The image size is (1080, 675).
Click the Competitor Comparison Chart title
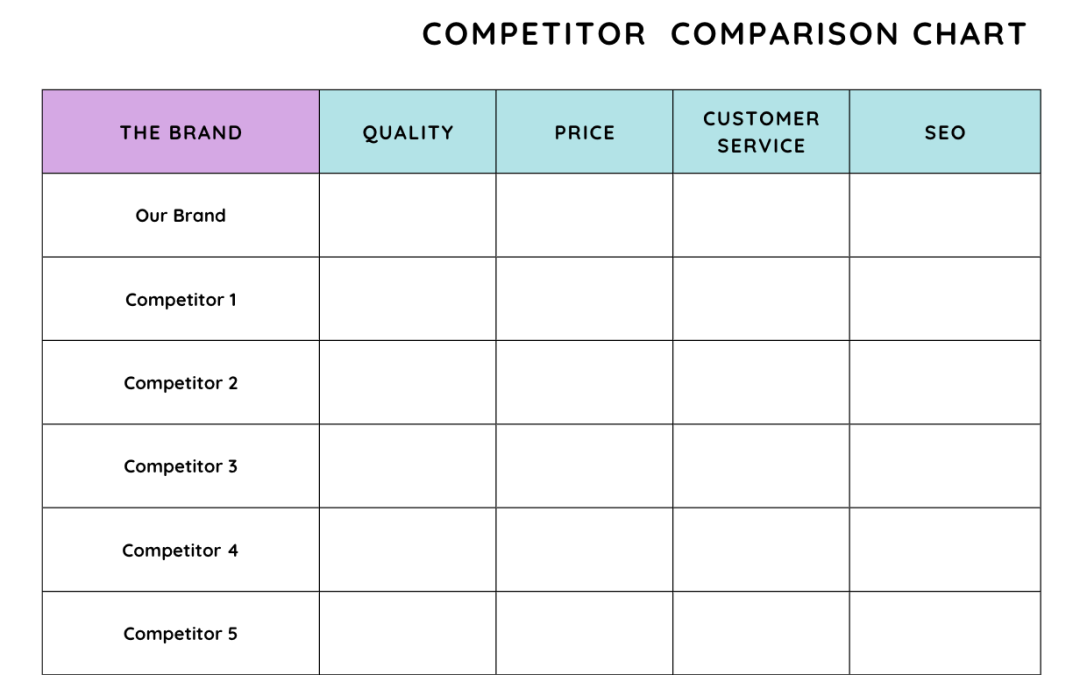click(x=724, y=34)
